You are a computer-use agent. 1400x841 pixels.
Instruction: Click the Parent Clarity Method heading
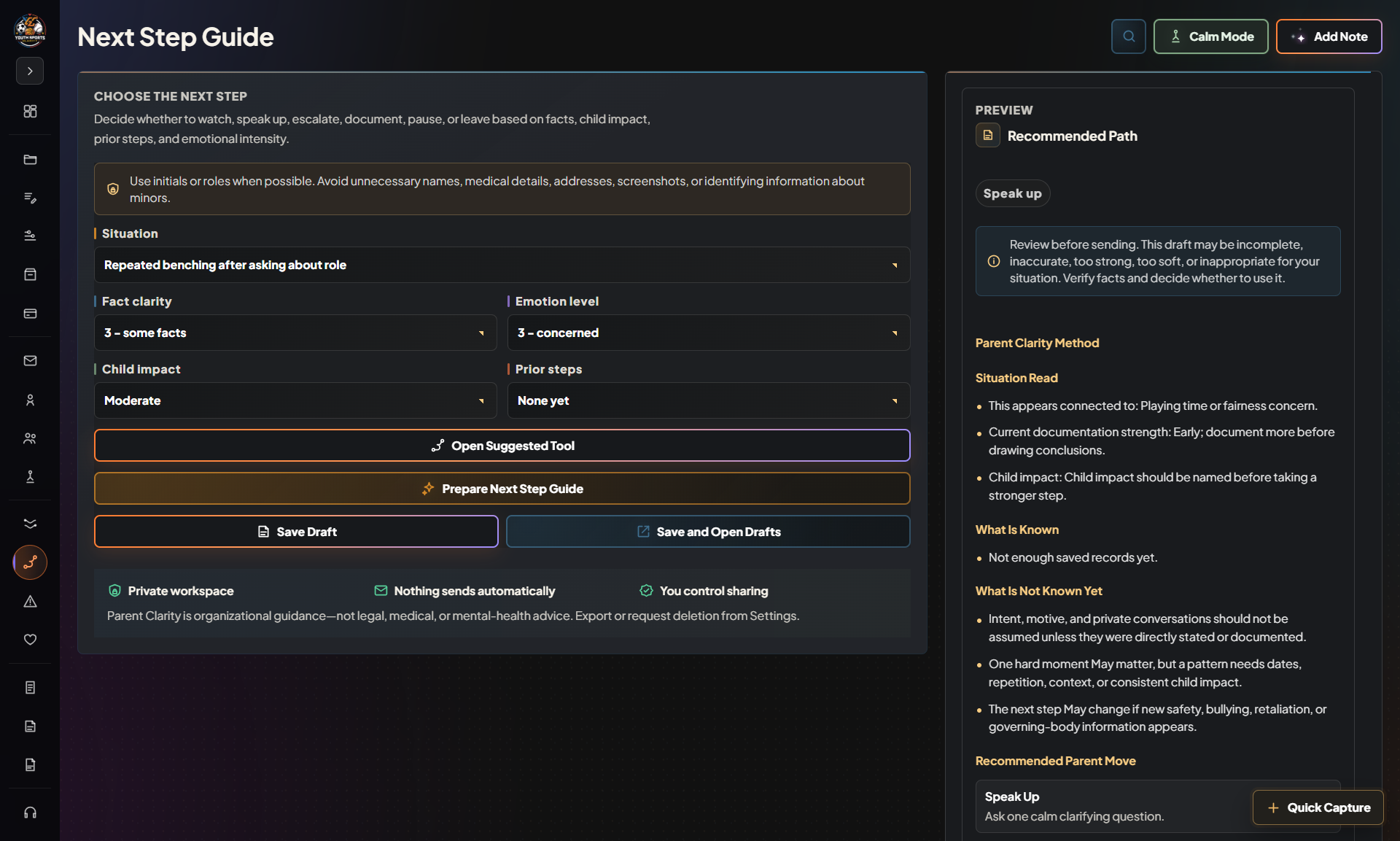click(1037, 343)
